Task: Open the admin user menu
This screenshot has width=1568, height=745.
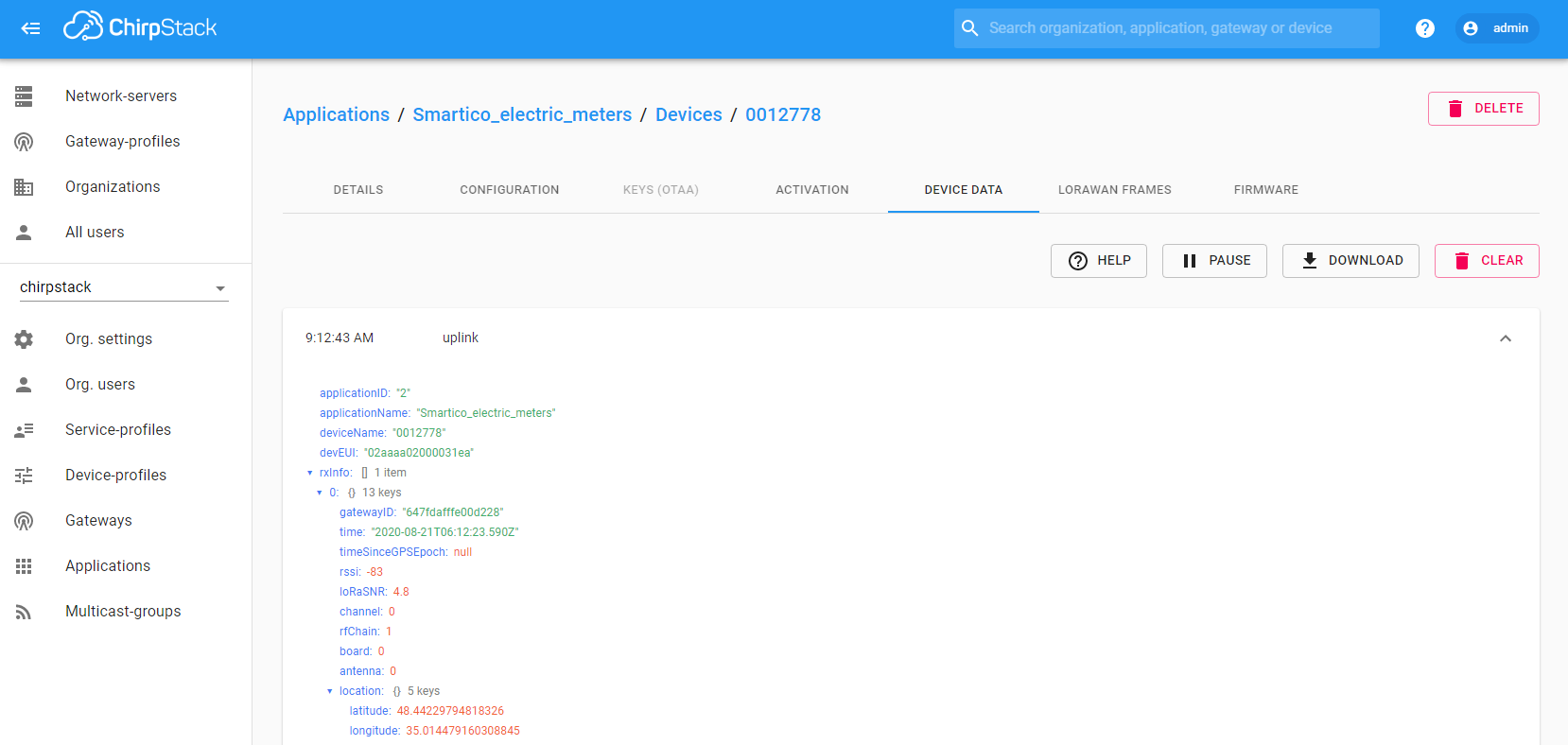Action: tap(1497, 28)
